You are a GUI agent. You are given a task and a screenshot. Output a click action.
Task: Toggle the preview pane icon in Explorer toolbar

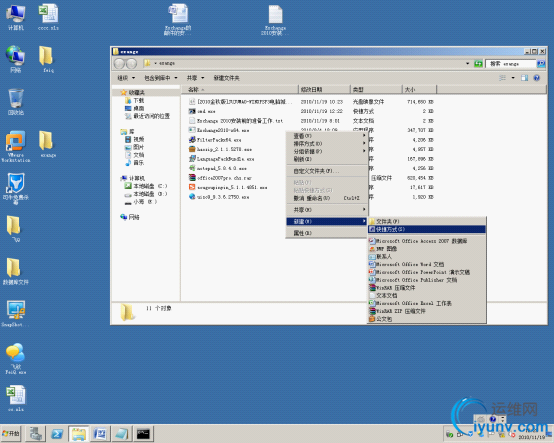pyautogui.click(x=524, y=78)
